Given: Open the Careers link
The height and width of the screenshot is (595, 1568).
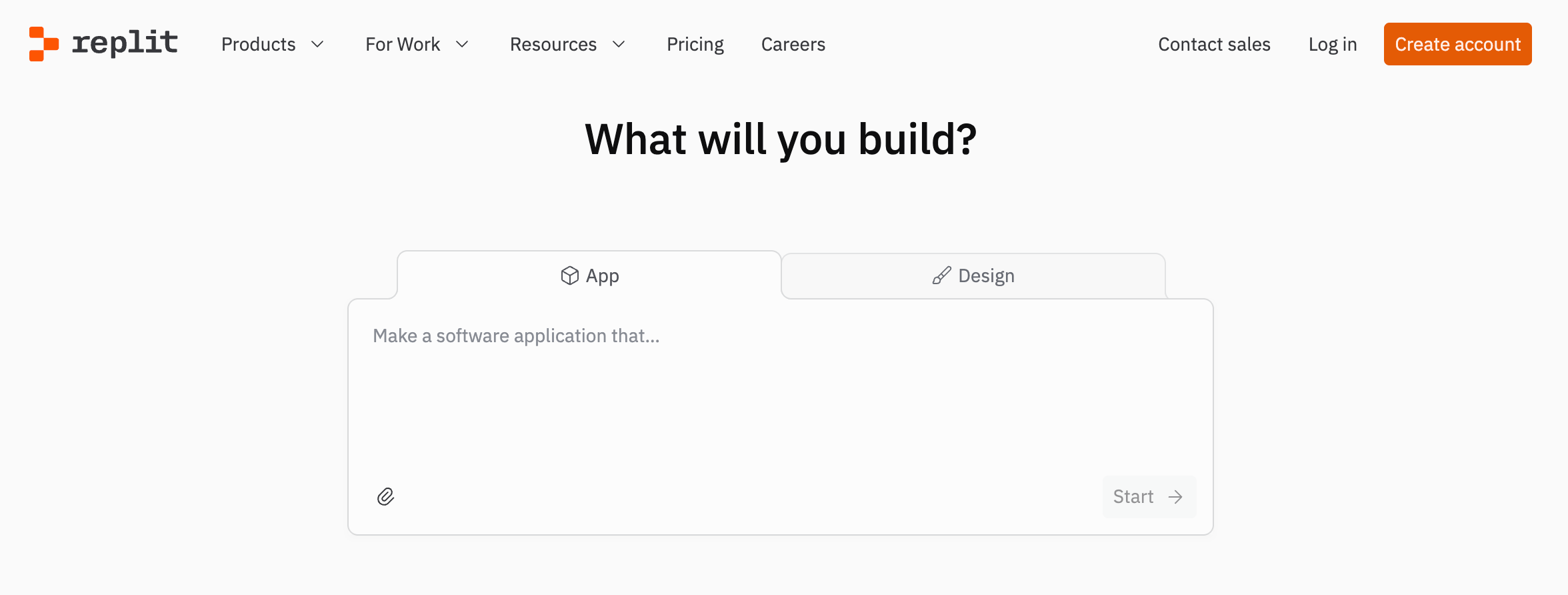Looking at the screenshot, I should [x=793, y=44].
